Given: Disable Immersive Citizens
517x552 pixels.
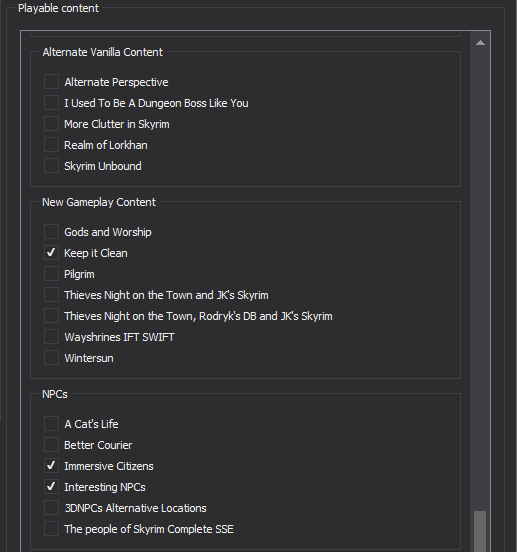Looking at the screenshot, I should (51, 466).
